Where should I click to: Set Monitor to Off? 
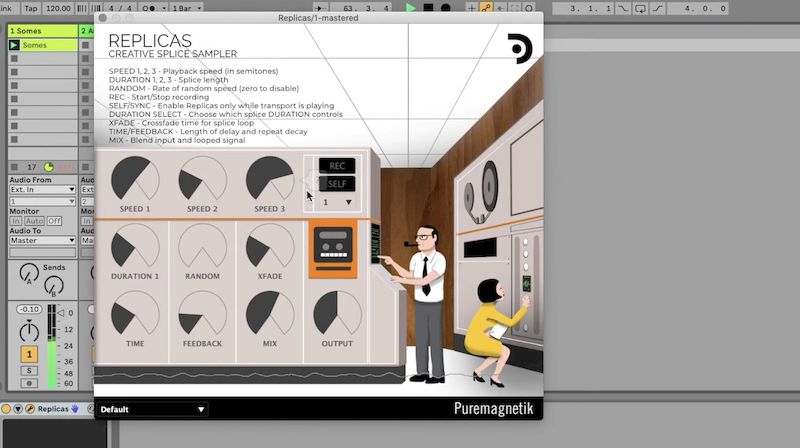pyautogui.click(x=54, y=221)
